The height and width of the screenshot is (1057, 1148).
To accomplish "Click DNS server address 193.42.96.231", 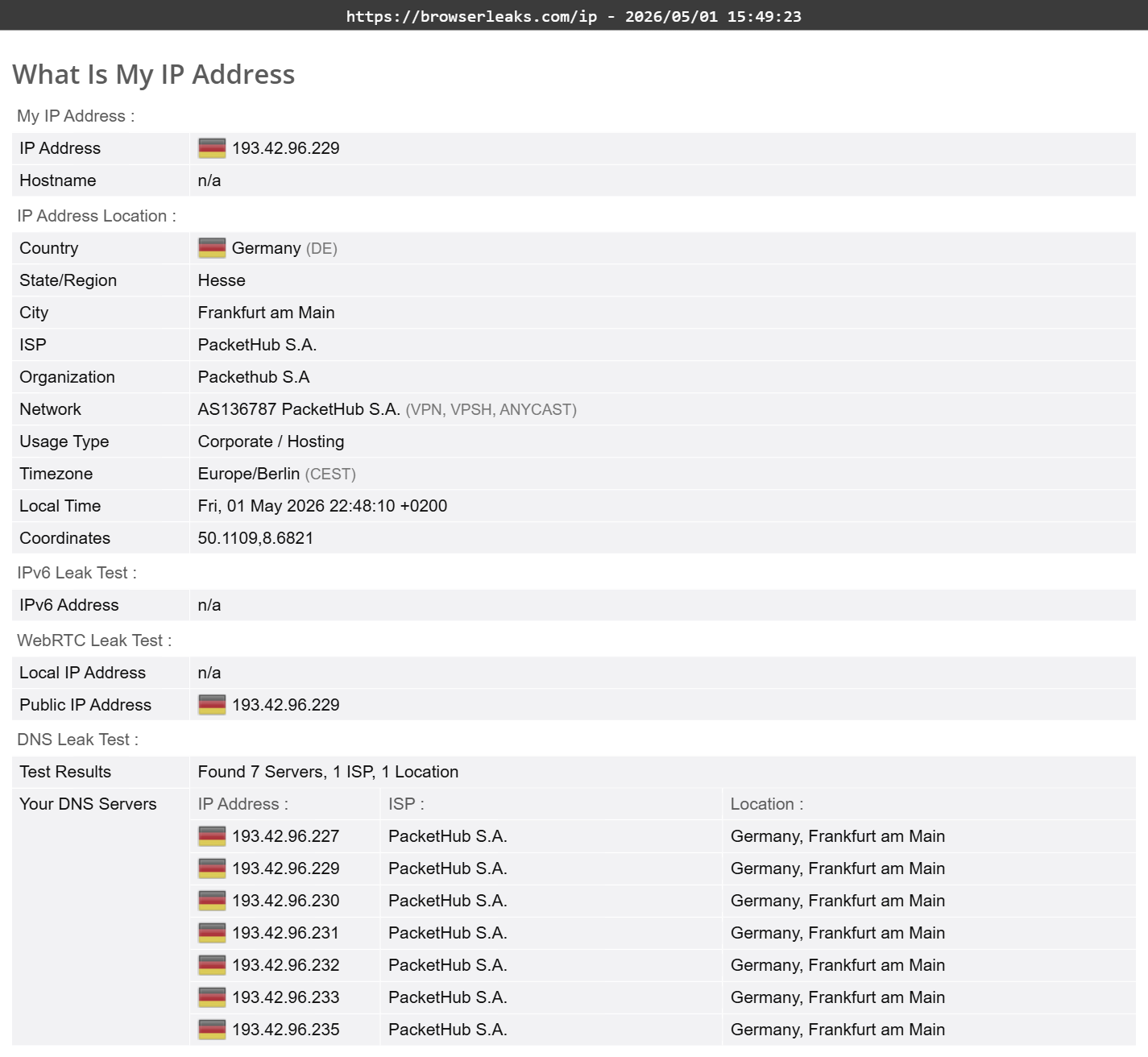I will coord(286,933).
